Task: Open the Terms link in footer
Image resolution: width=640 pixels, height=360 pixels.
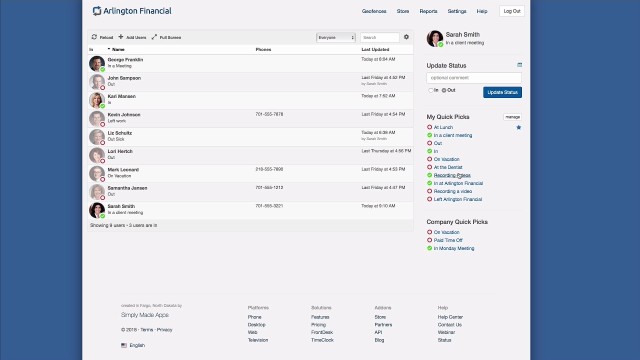Action: click(x=147, y=330)
